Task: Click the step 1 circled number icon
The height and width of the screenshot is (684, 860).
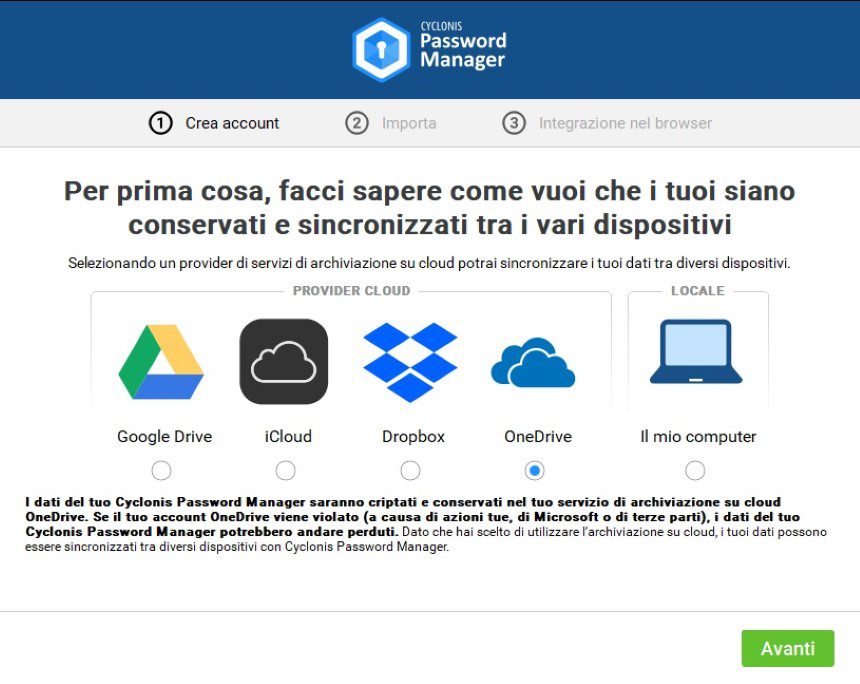Action: (161, 123)
